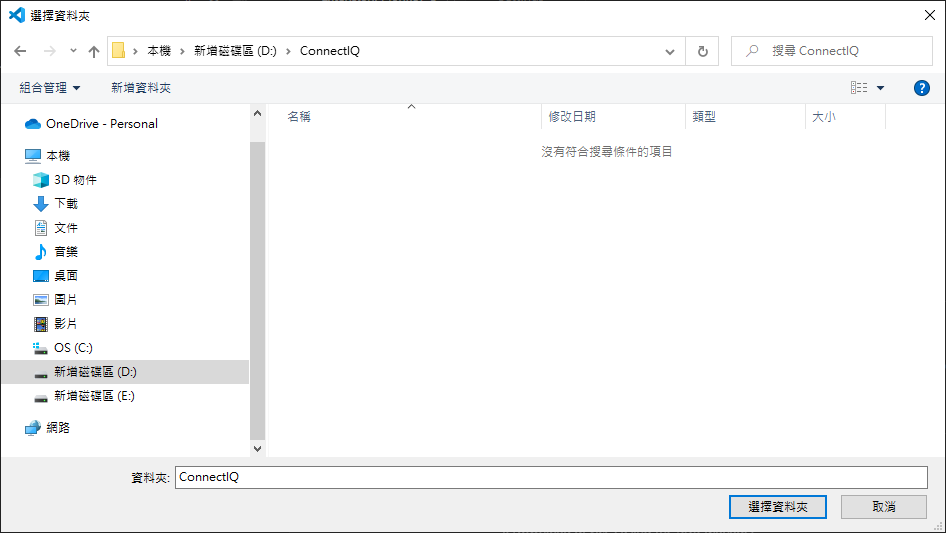Go back with the left arrow
946x533 pixels.
pyautogui.click(x=20, y=51)
